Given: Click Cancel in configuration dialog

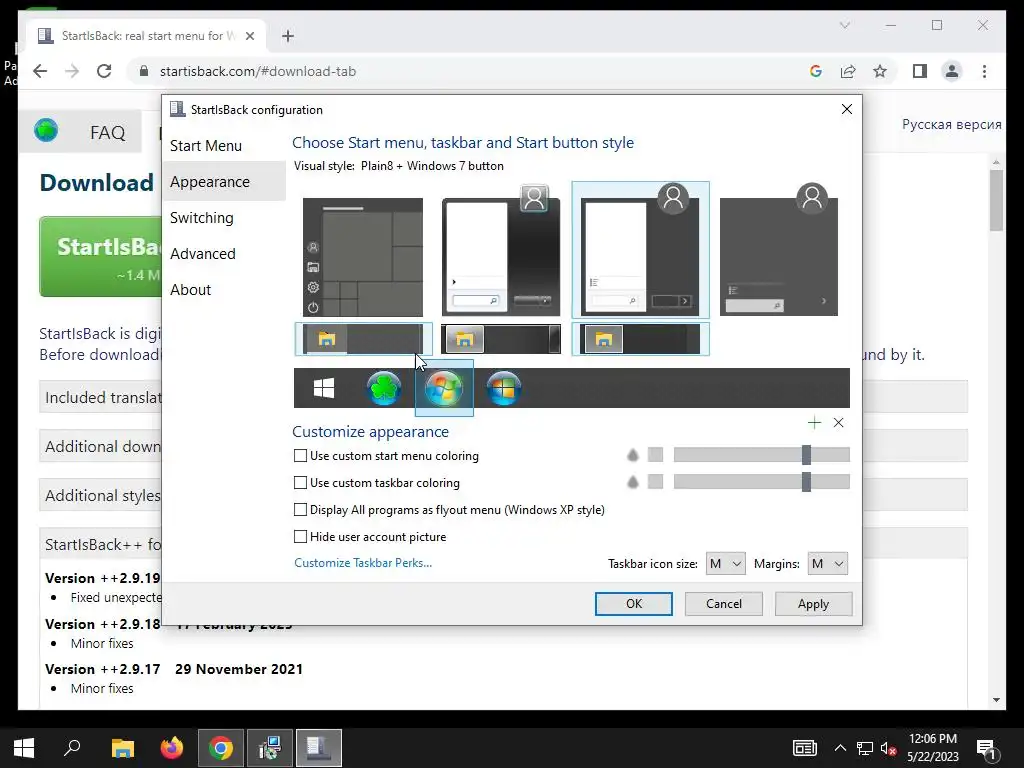Looking at the screenshot, I should (x=724, y=603).
